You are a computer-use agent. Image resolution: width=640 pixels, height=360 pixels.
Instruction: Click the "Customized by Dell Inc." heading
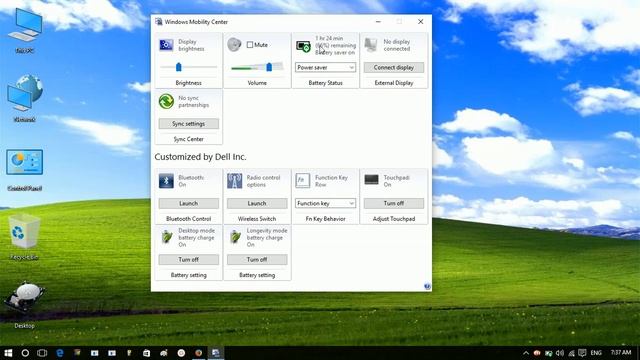pos(200,157)
